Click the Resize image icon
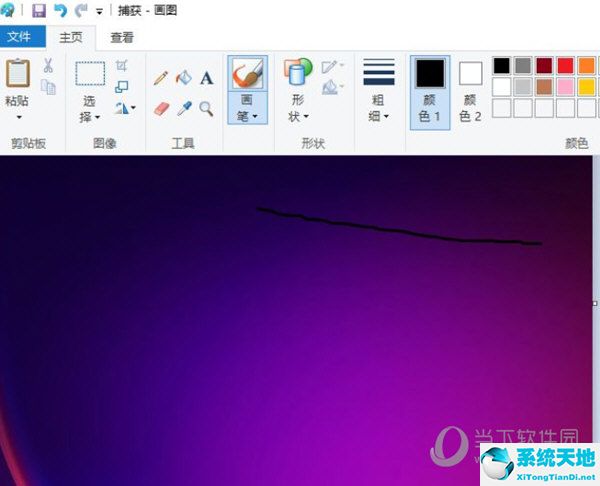This screenshot has width=600, height=486. click(122, 87)
